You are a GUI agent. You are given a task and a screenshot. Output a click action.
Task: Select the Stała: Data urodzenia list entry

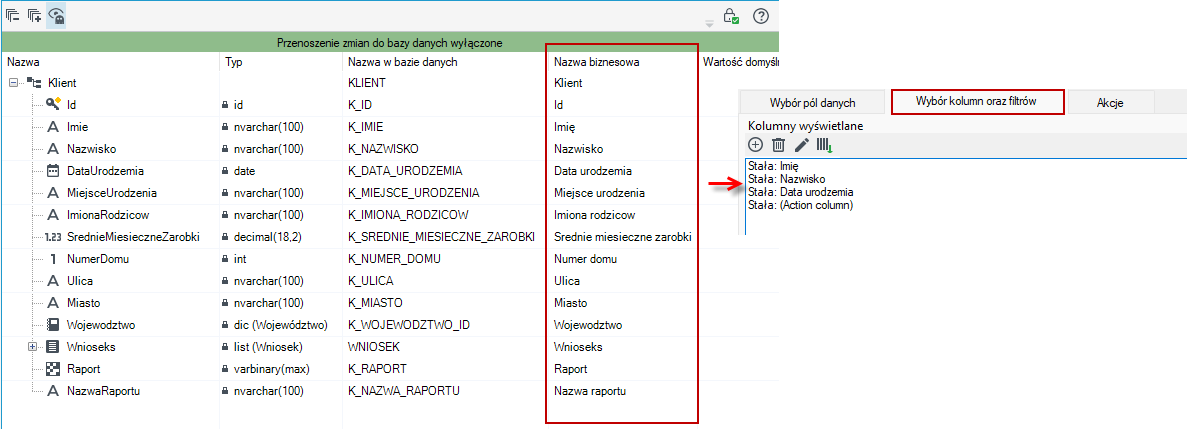tap(800, 192)
